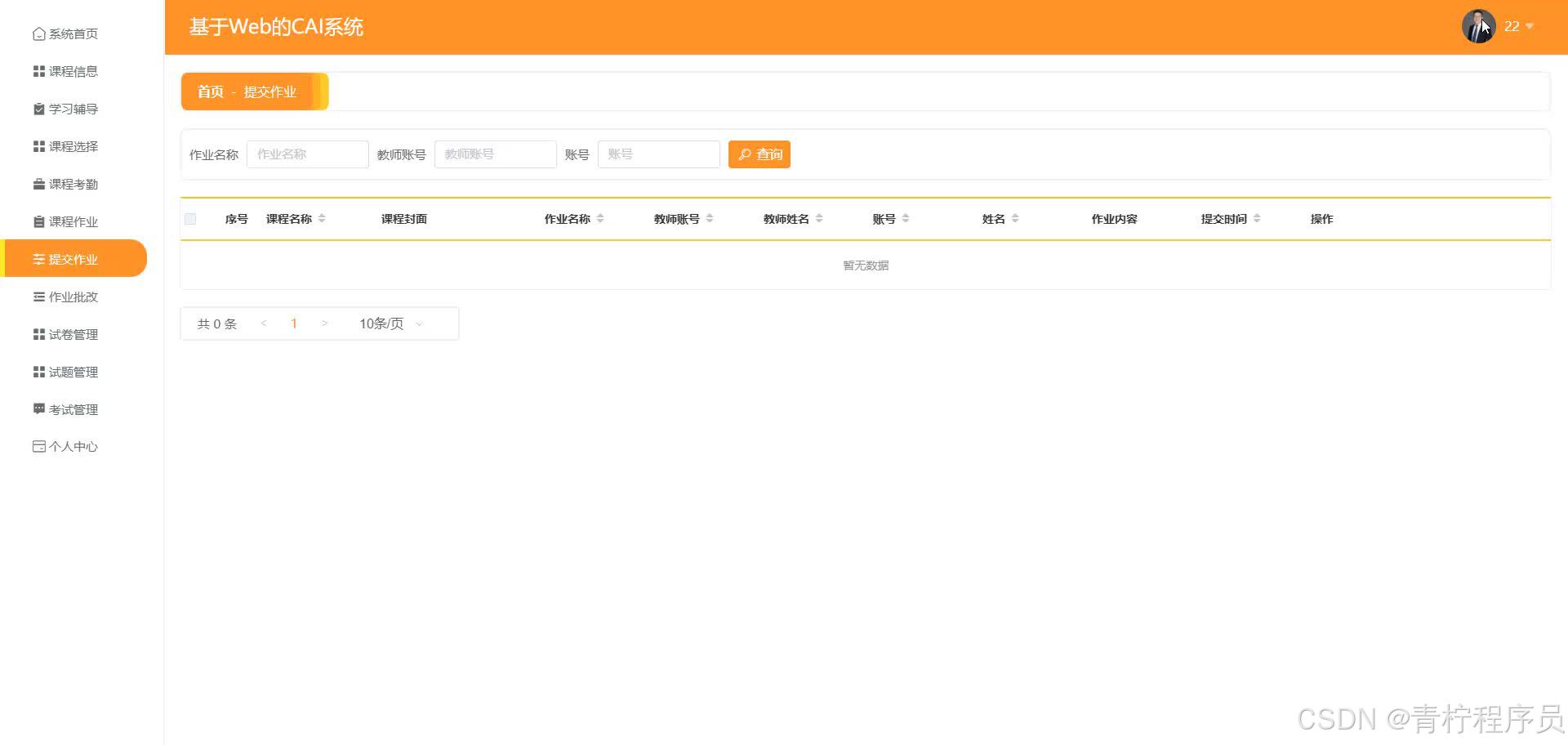Image resolution: width=1568 pixels, height=745 pixels.
Task: Click the briefcase icon beside 课程考勤
Action: (38, 184)
